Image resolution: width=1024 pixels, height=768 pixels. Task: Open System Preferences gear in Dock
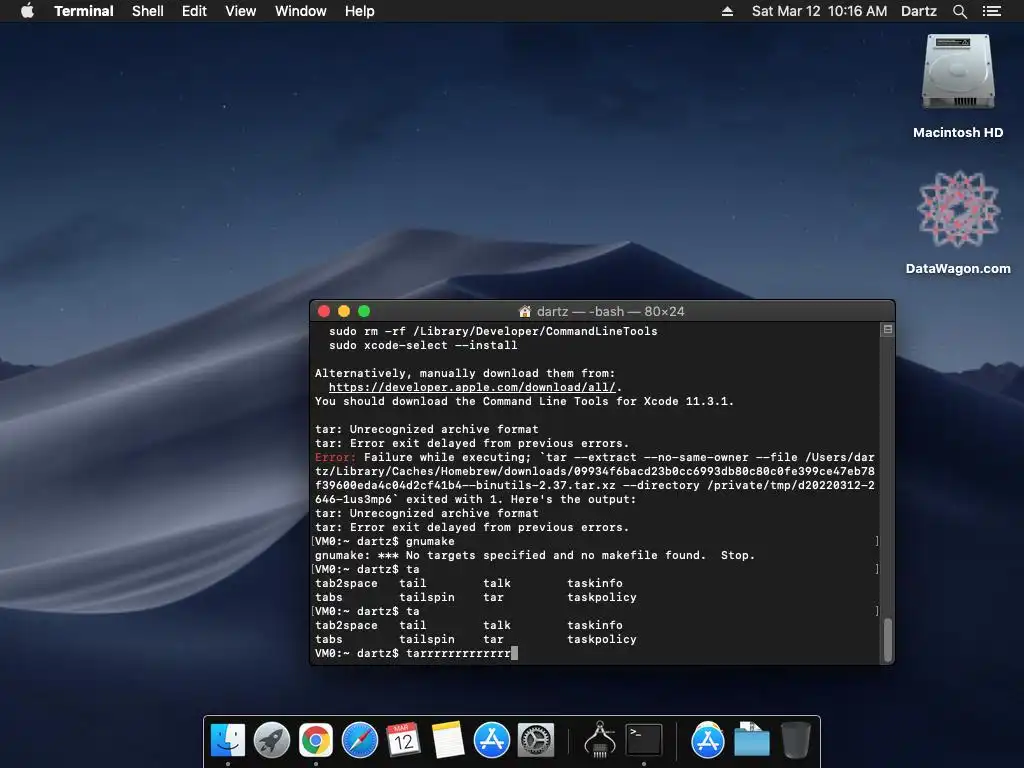(536, 740)
